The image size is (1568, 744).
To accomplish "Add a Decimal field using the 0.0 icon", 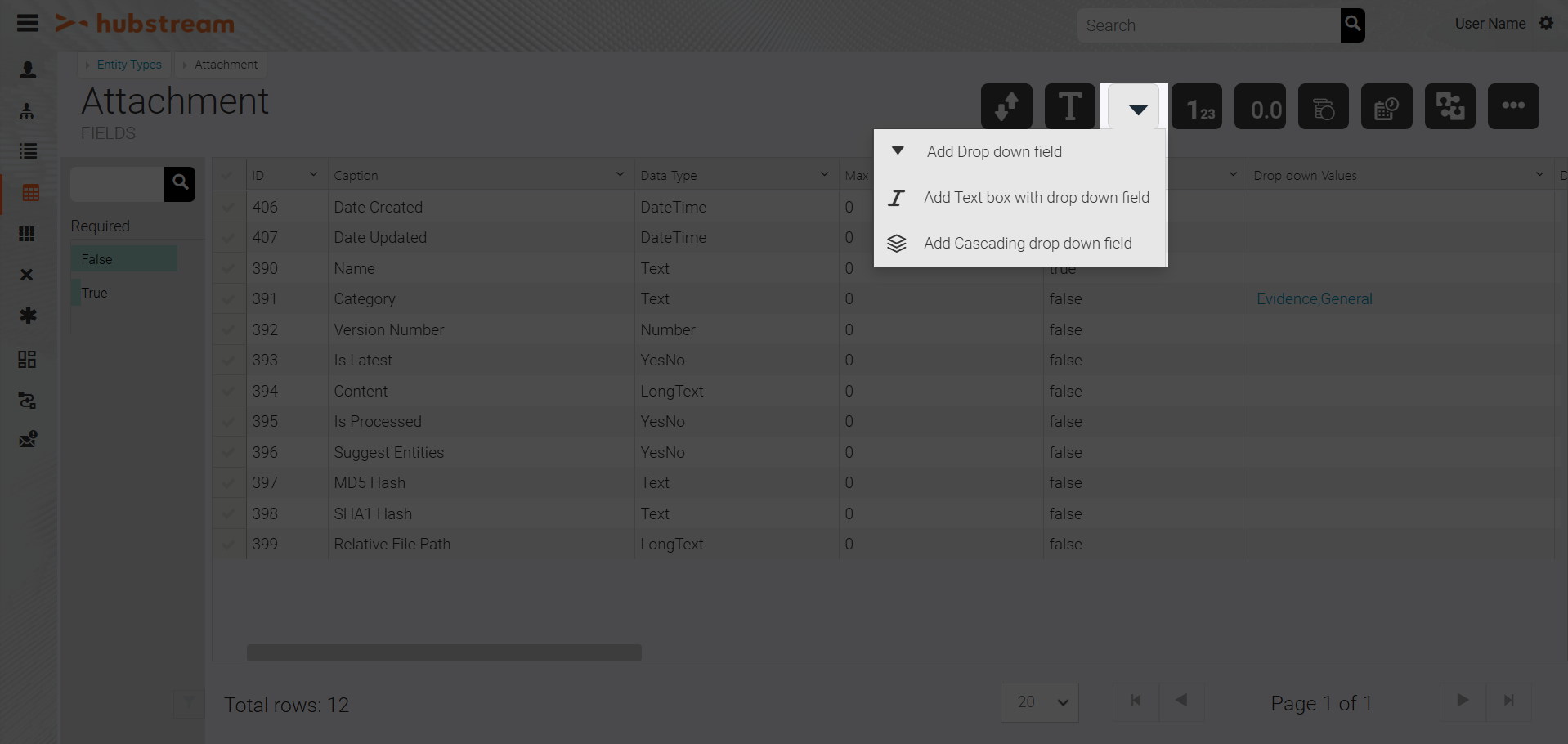I will 1261,106.
